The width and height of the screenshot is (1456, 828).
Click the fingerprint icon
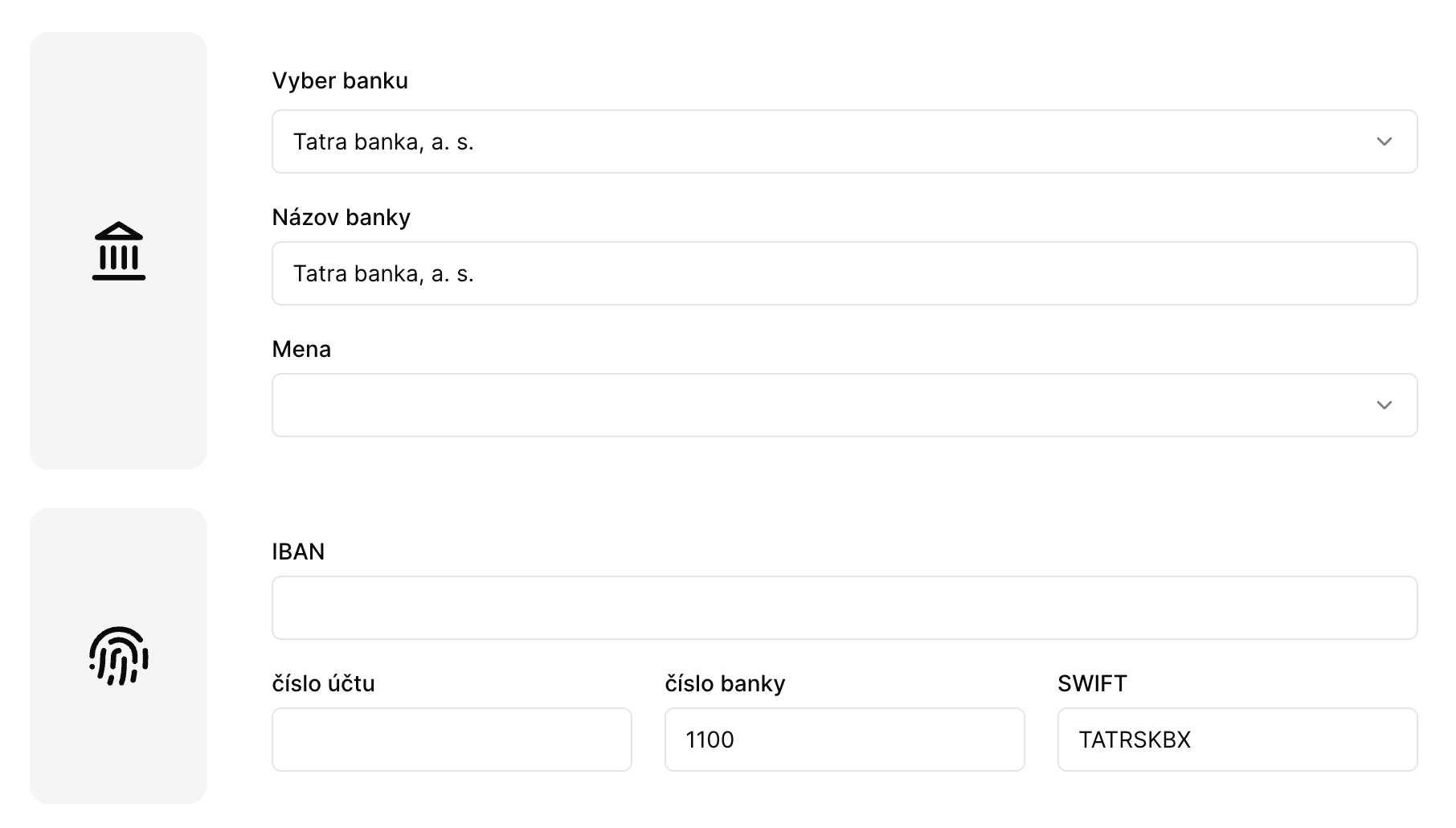tap(119, 656)
